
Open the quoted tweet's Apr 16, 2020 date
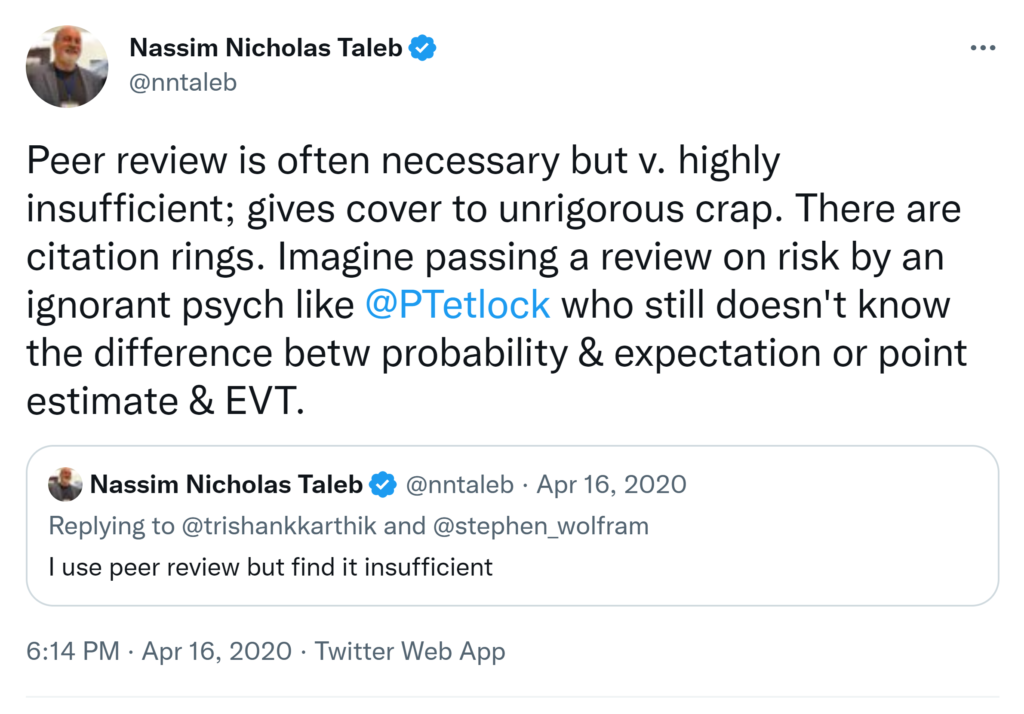[x=612, y=485]
